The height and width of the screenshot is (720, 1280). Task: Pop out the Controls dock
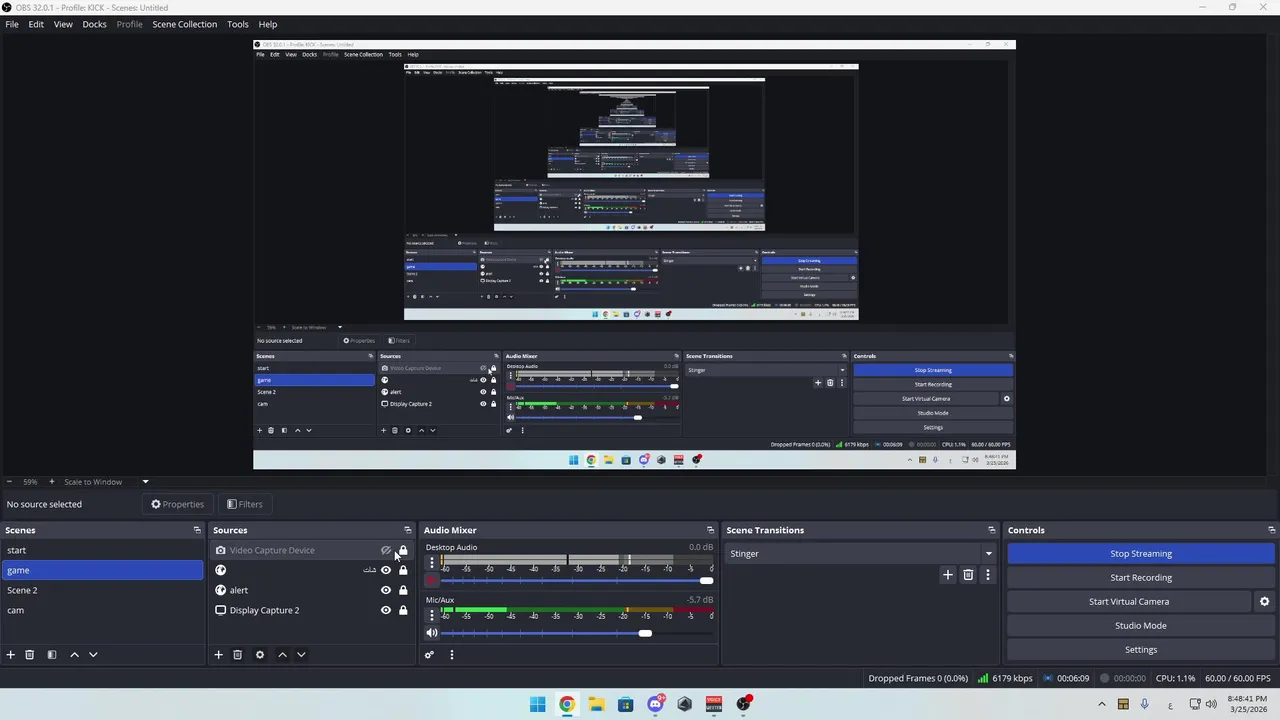(x=1272, y=530)
